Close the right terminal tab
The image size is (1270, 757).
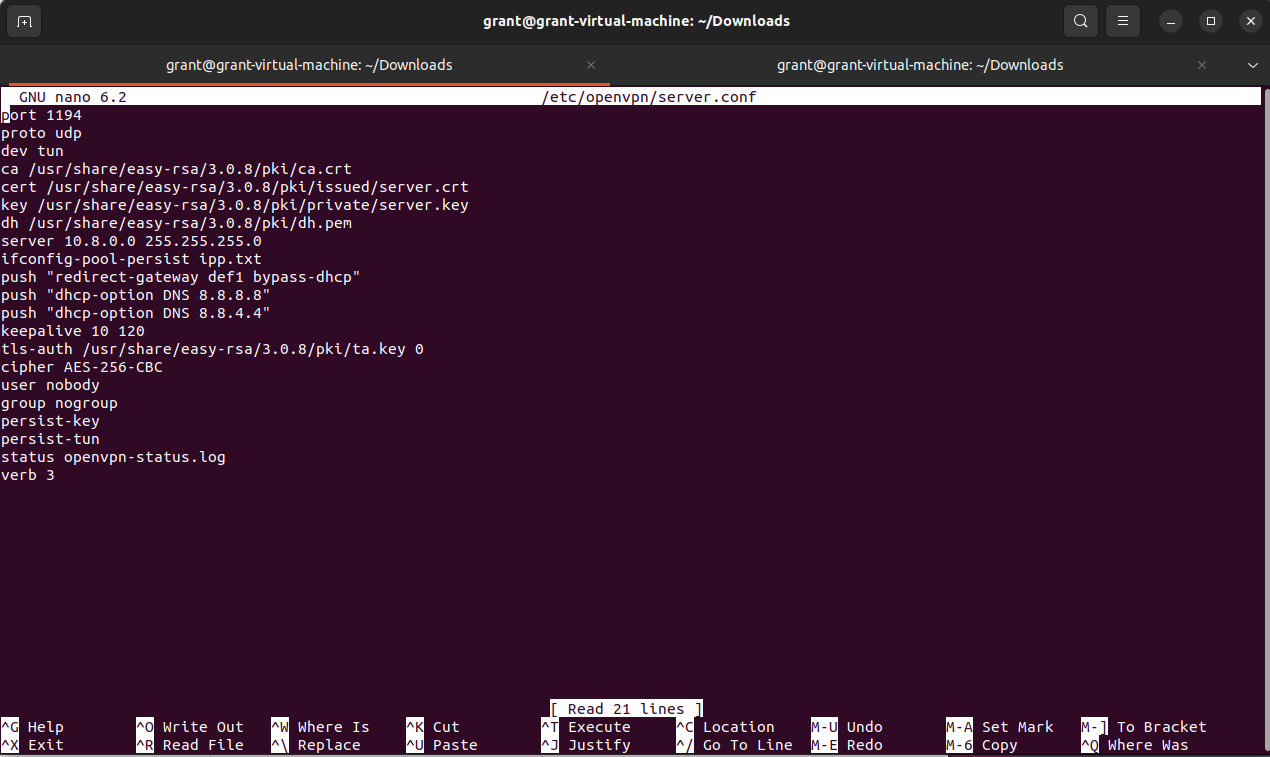tap(1201, 64)
